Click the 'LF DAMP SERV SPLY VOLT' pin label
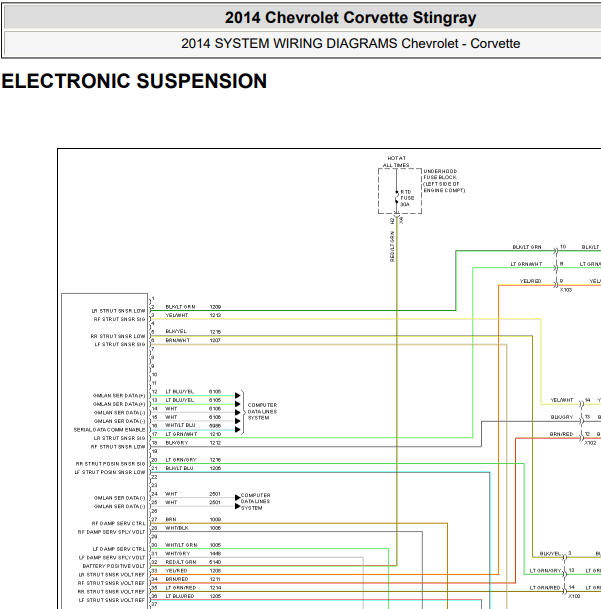 [x=112, y=557]
